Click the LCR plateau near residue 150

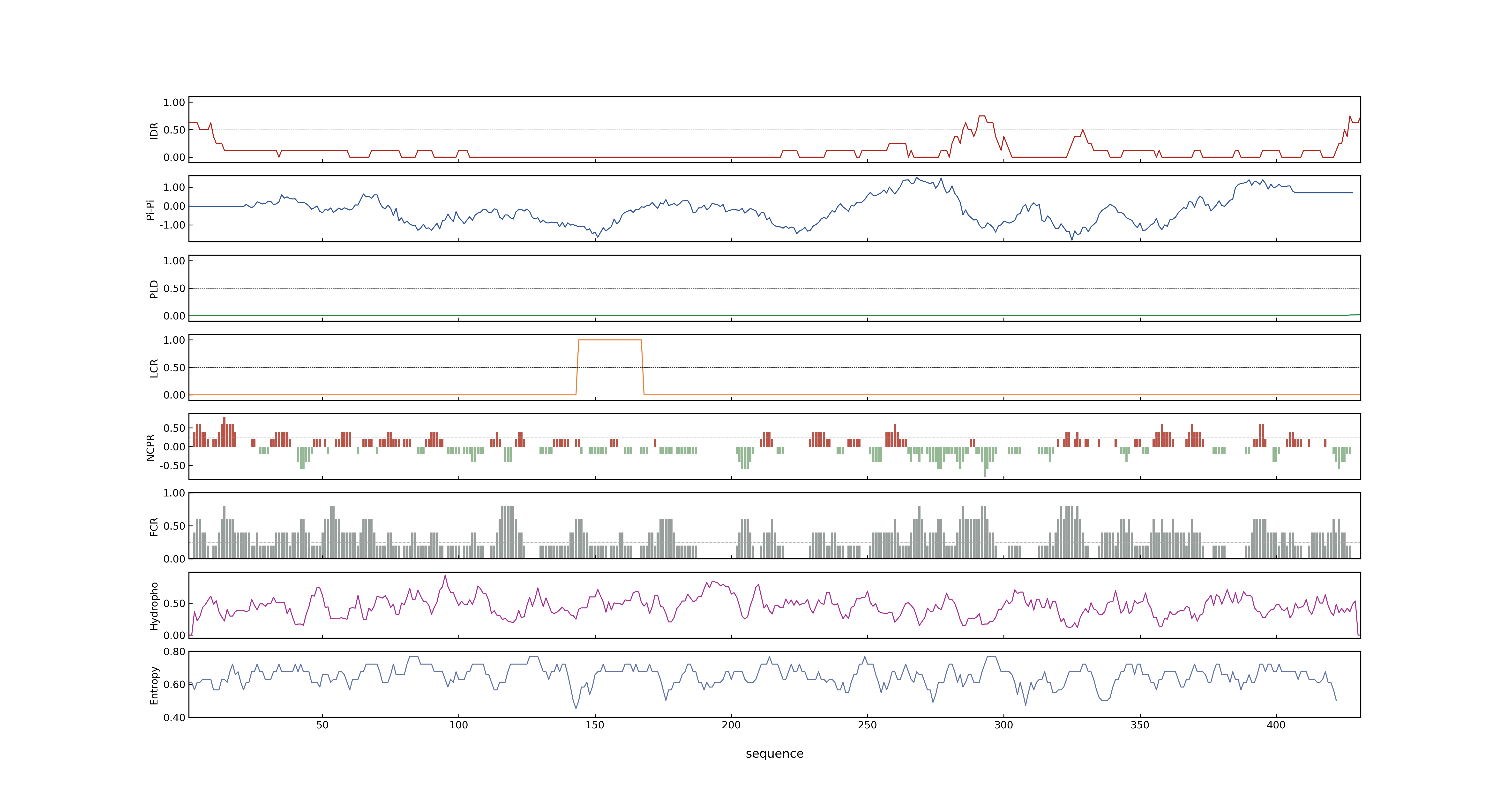pyautogui.click(x=610, y=340)
